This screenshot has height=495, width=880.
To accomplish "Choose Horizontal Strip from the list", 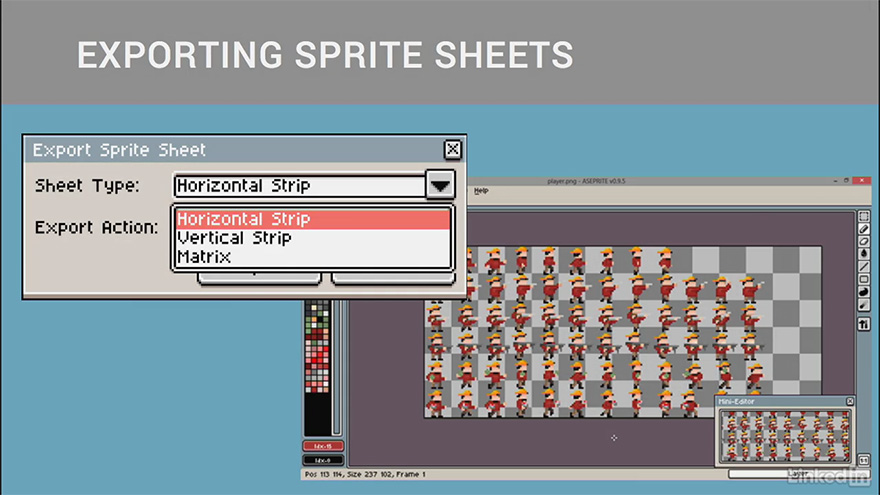I will 313,219.
